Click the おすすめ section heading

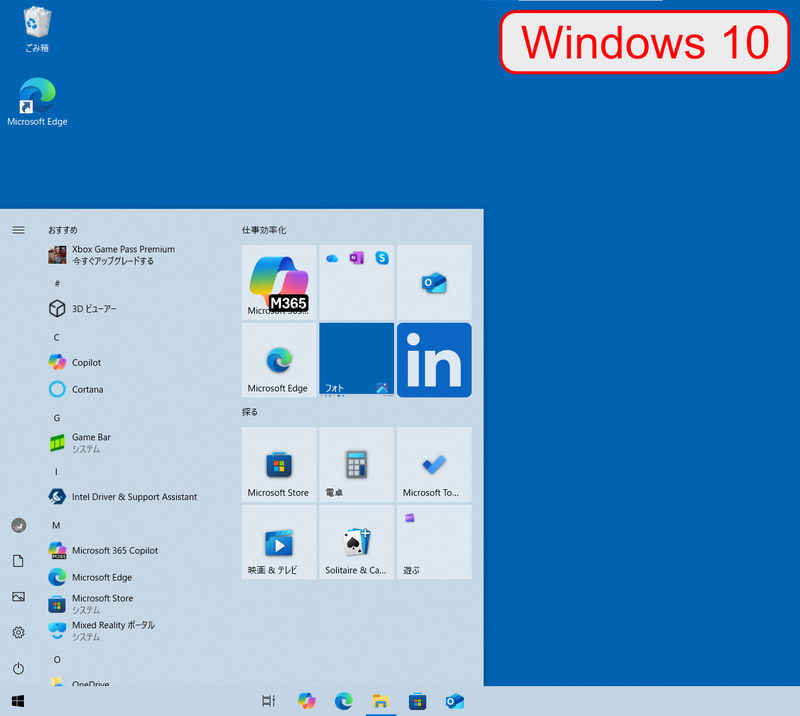pyautogui.click(x=63, y=230)
